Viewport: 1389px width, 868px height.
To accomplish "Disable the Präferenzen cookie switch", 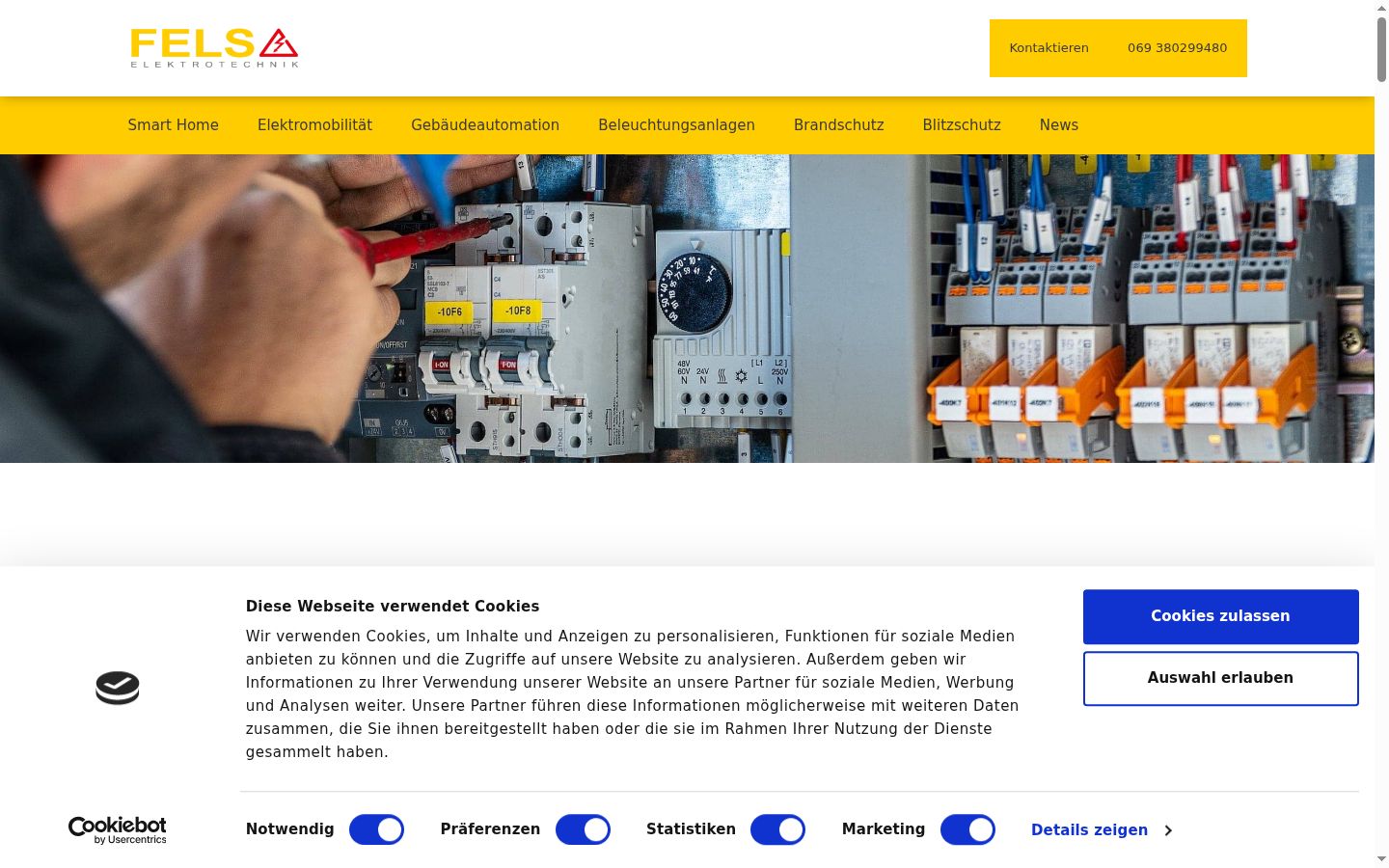I will (583, 829).
